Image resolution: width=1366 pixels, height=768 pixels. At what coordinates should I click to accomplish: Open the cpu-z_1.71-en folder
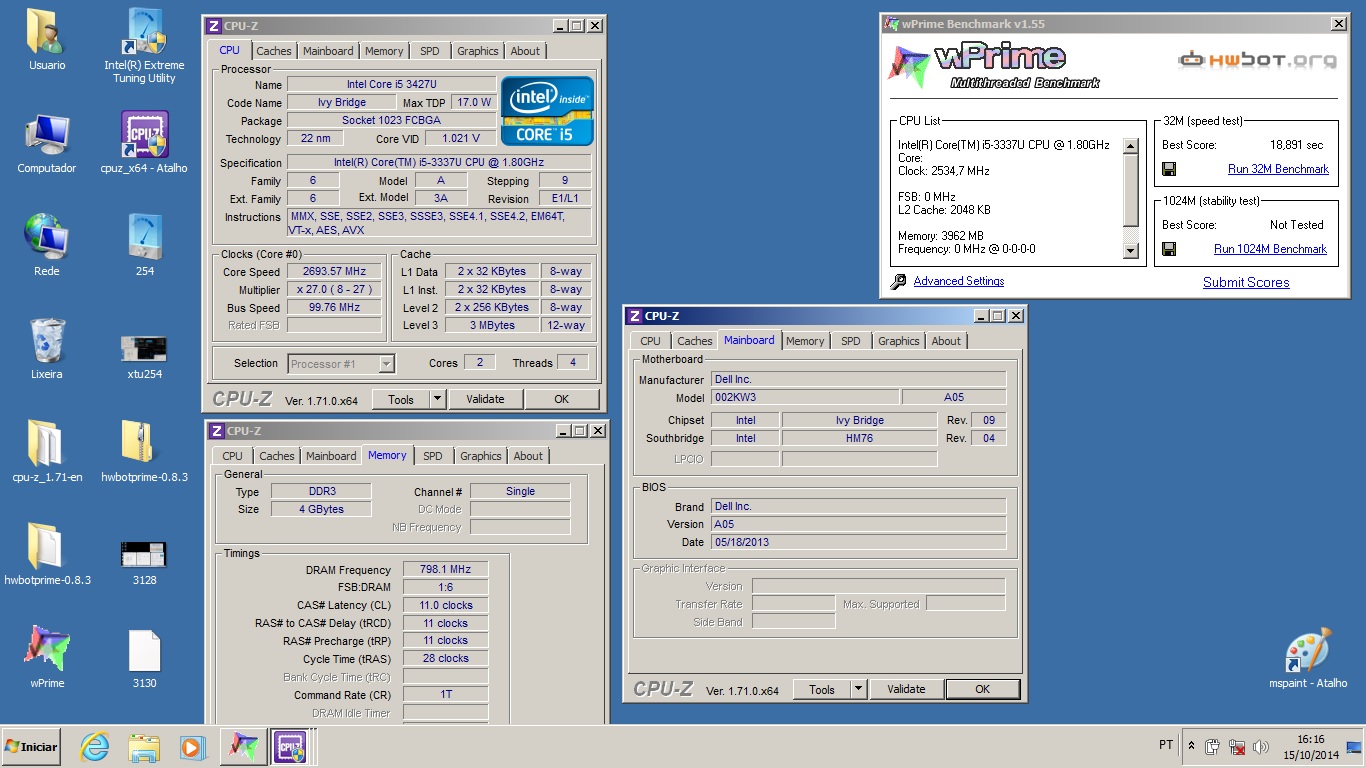(47, 452)
